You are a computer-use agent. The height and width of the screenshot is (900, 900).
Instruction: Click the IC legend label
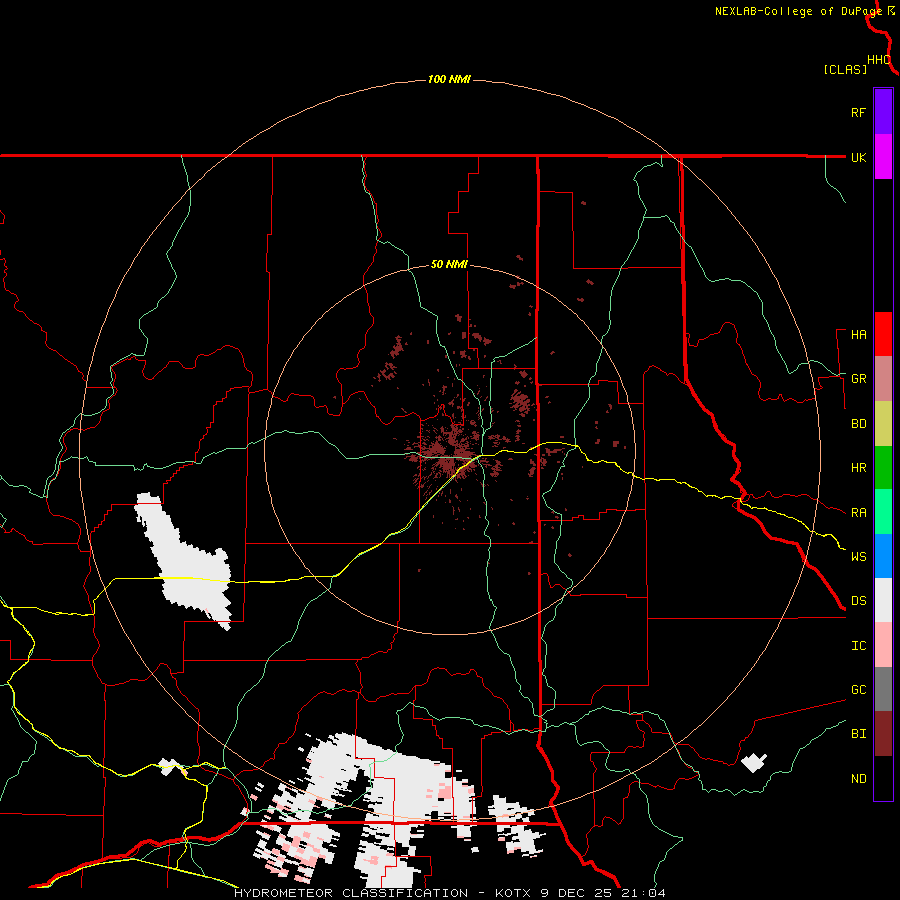pos(858,646)
